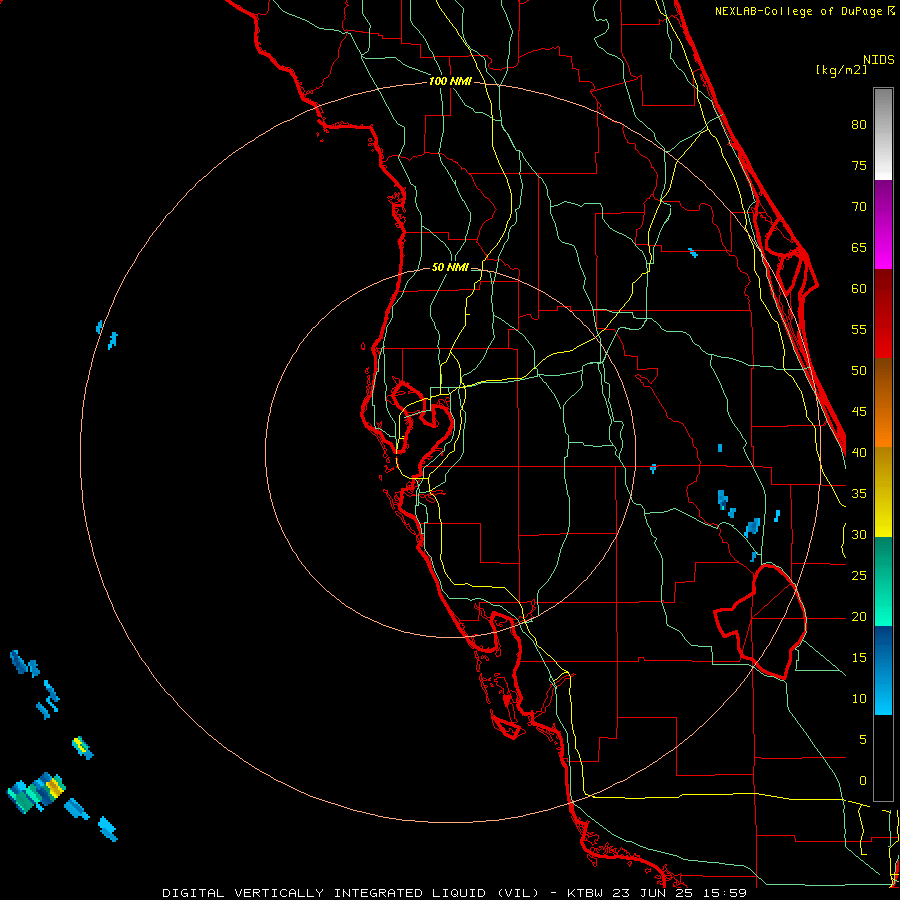Pick the blue-cyan segment of color bar
Viewport: 900px width, 900px height.
click(x=883, y=670)
